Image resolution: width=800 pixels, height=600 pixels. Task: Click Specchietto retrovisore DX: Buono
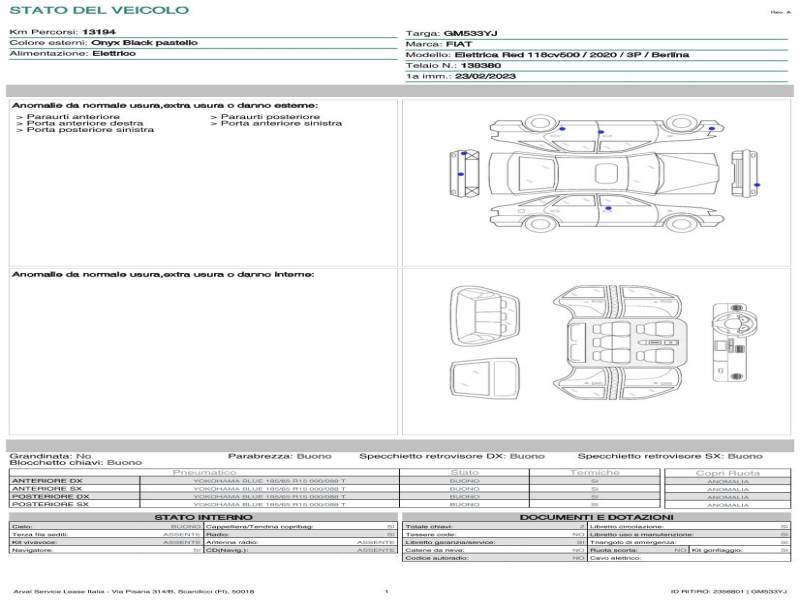(x=452, y=456)
